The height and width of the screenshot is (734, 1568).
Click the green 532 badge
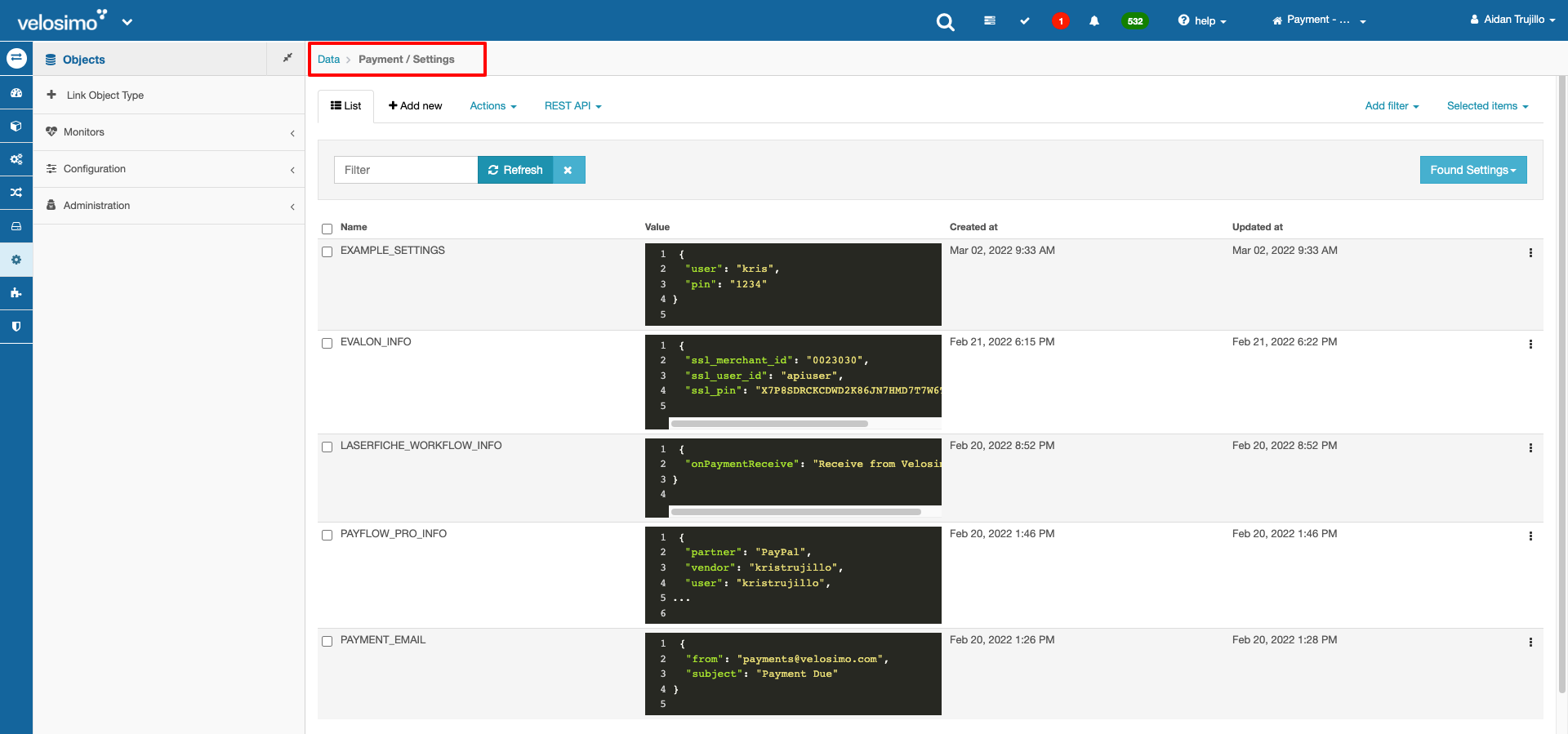[x=1135, y=21]
